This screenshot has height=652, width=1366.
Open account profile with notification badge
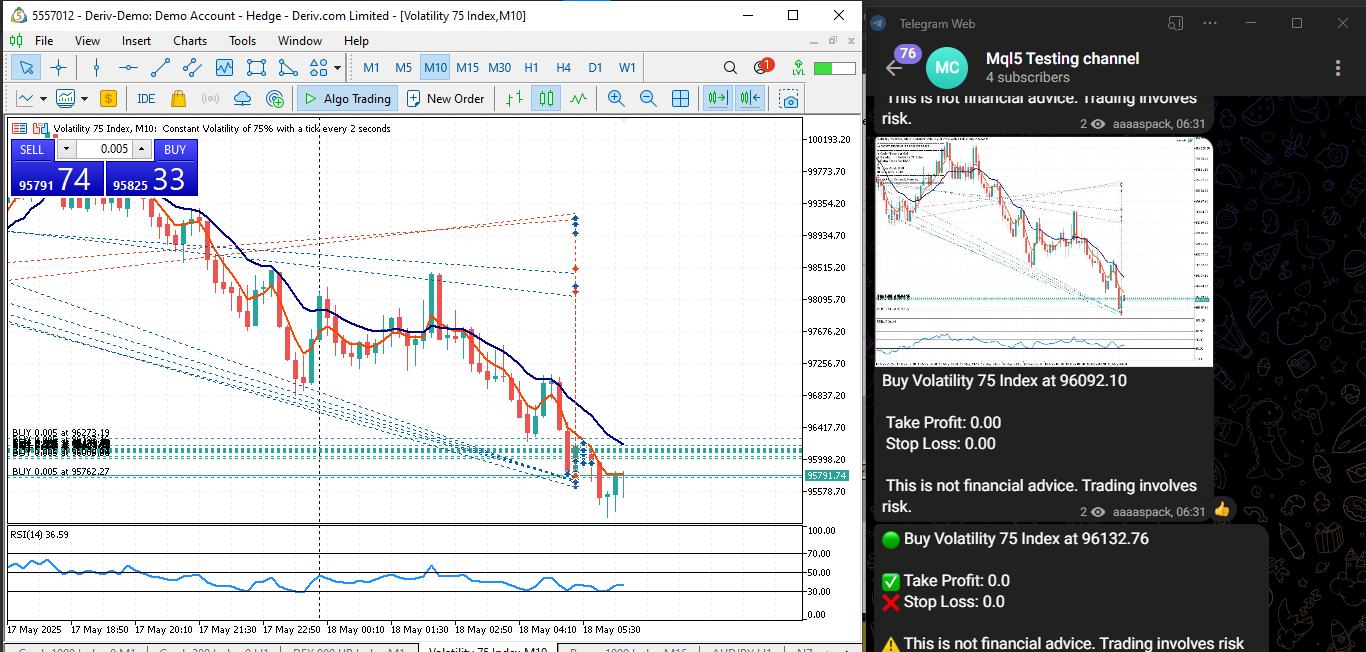coord(763,67)
